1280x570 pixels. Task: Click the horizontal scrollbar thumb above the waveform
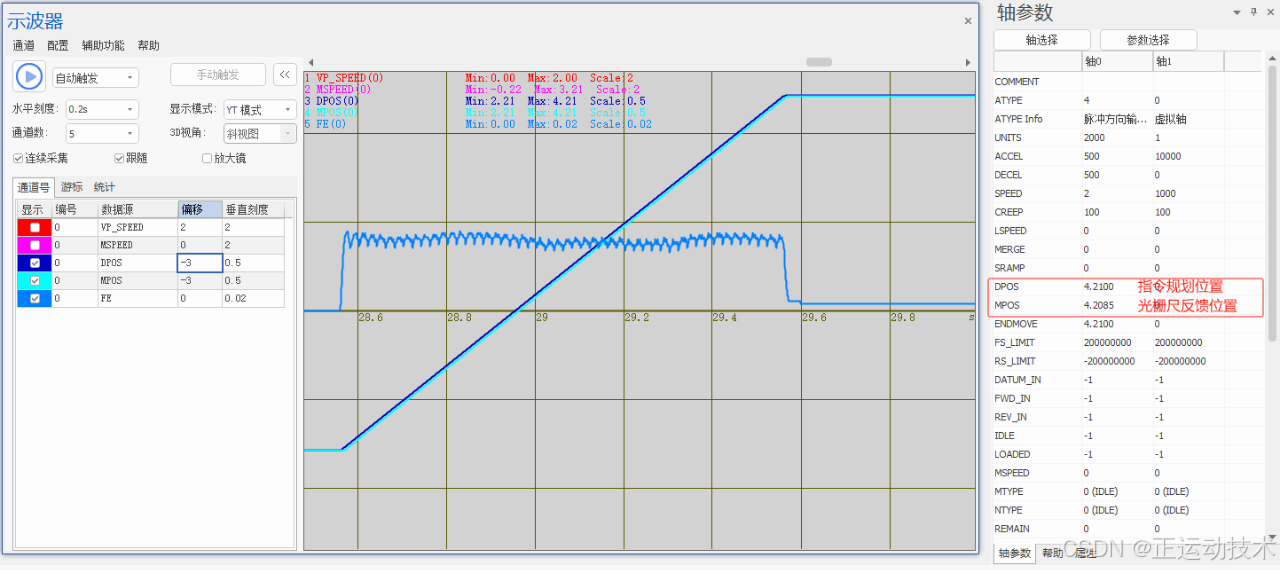coord(819,62)
